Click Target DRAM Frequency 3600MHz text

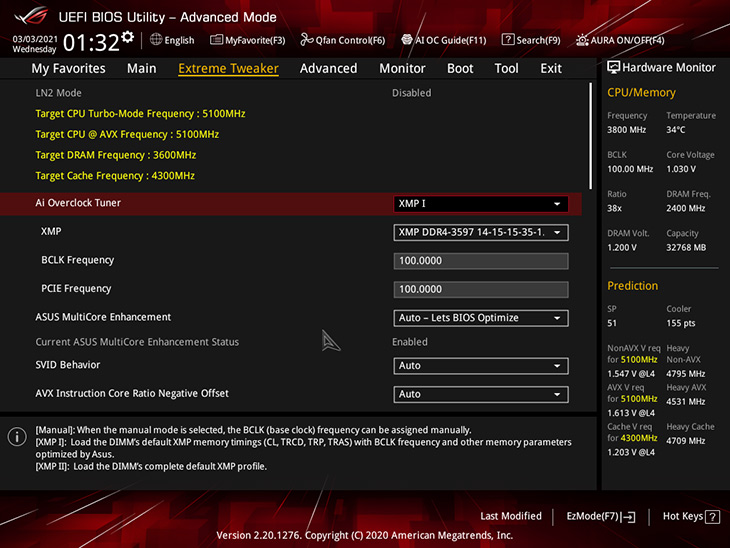(x=115, y=155)
